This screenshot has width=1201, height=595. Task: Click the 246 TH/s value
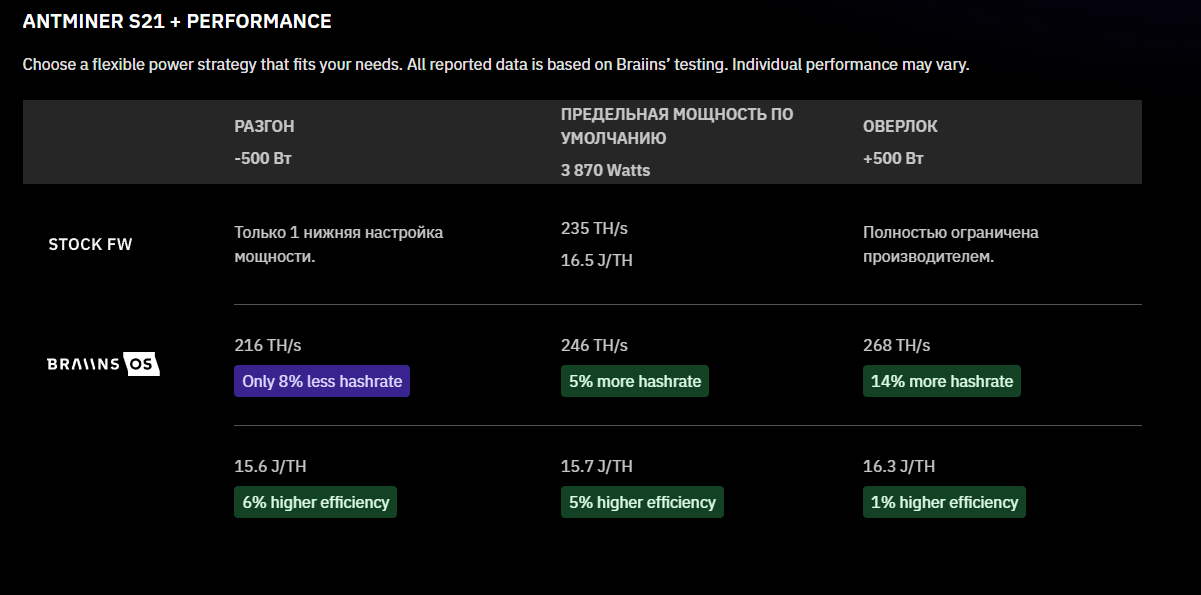click(594, 345)
